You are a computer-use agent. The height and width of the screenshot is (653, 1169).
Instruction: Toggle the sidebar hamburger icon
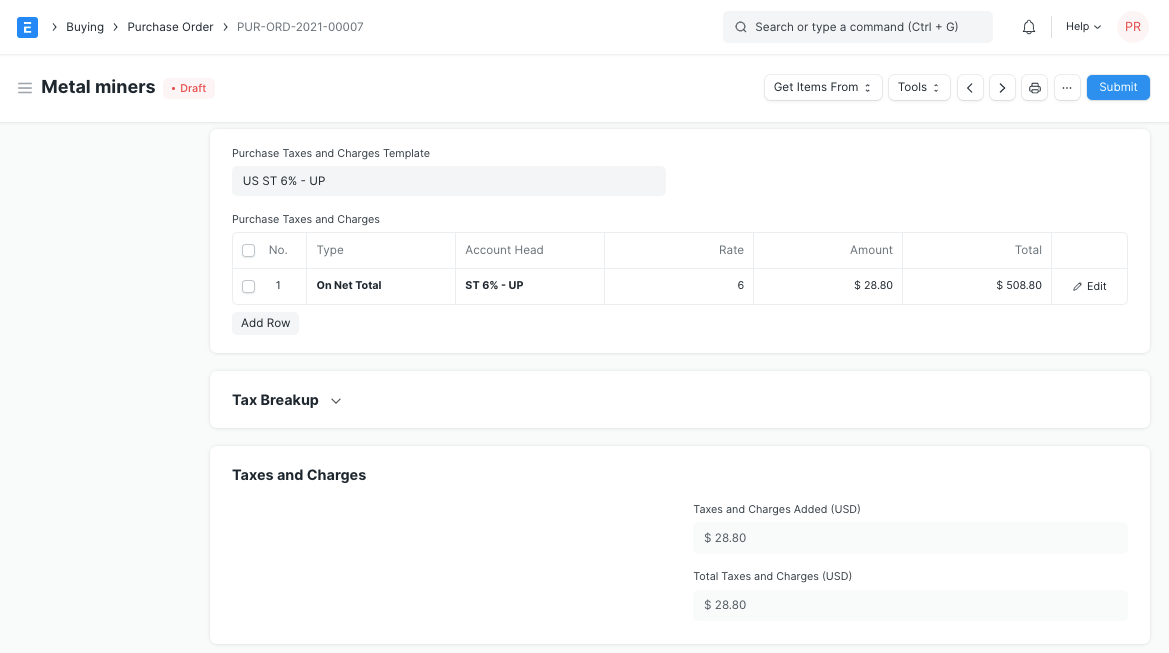click(x=25, y=87)
